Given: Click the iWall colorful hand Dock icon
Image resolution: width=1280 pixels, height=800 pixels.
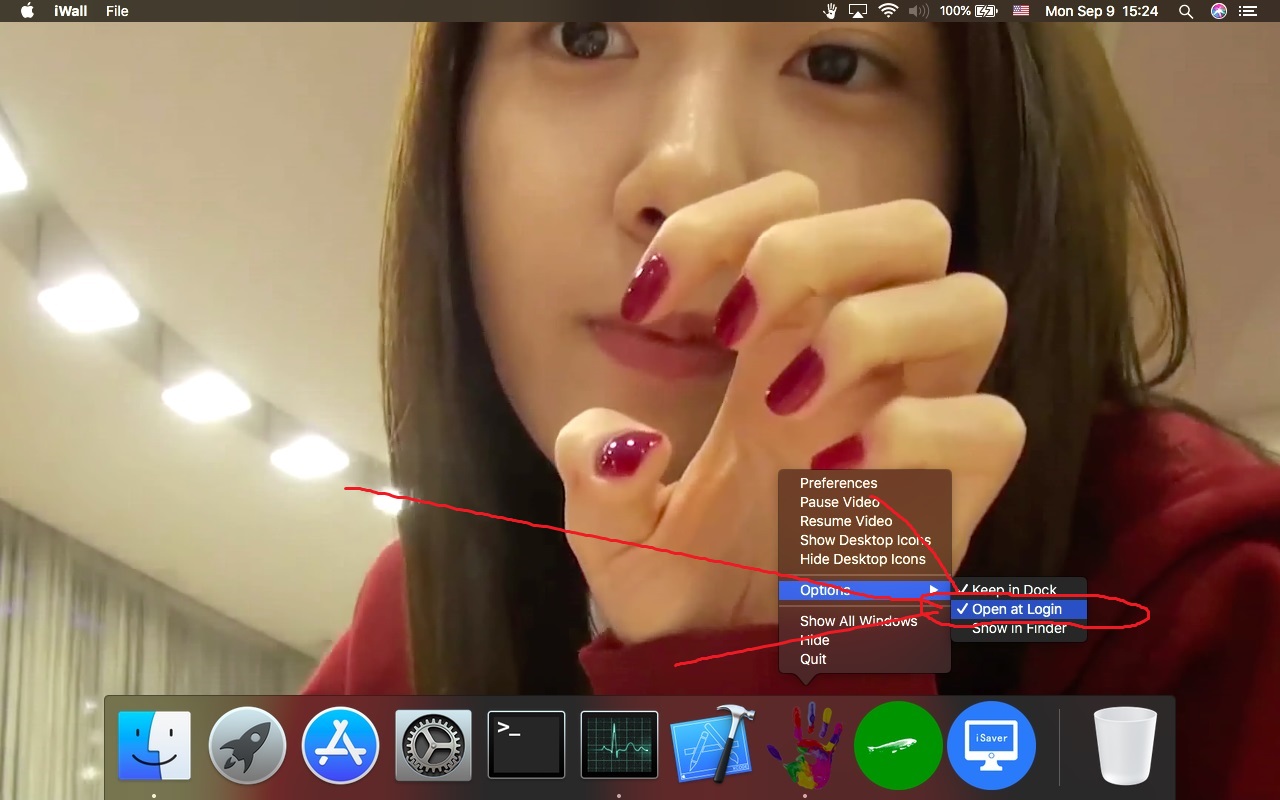Looking at the screenshot, I should tap(805, 745).
